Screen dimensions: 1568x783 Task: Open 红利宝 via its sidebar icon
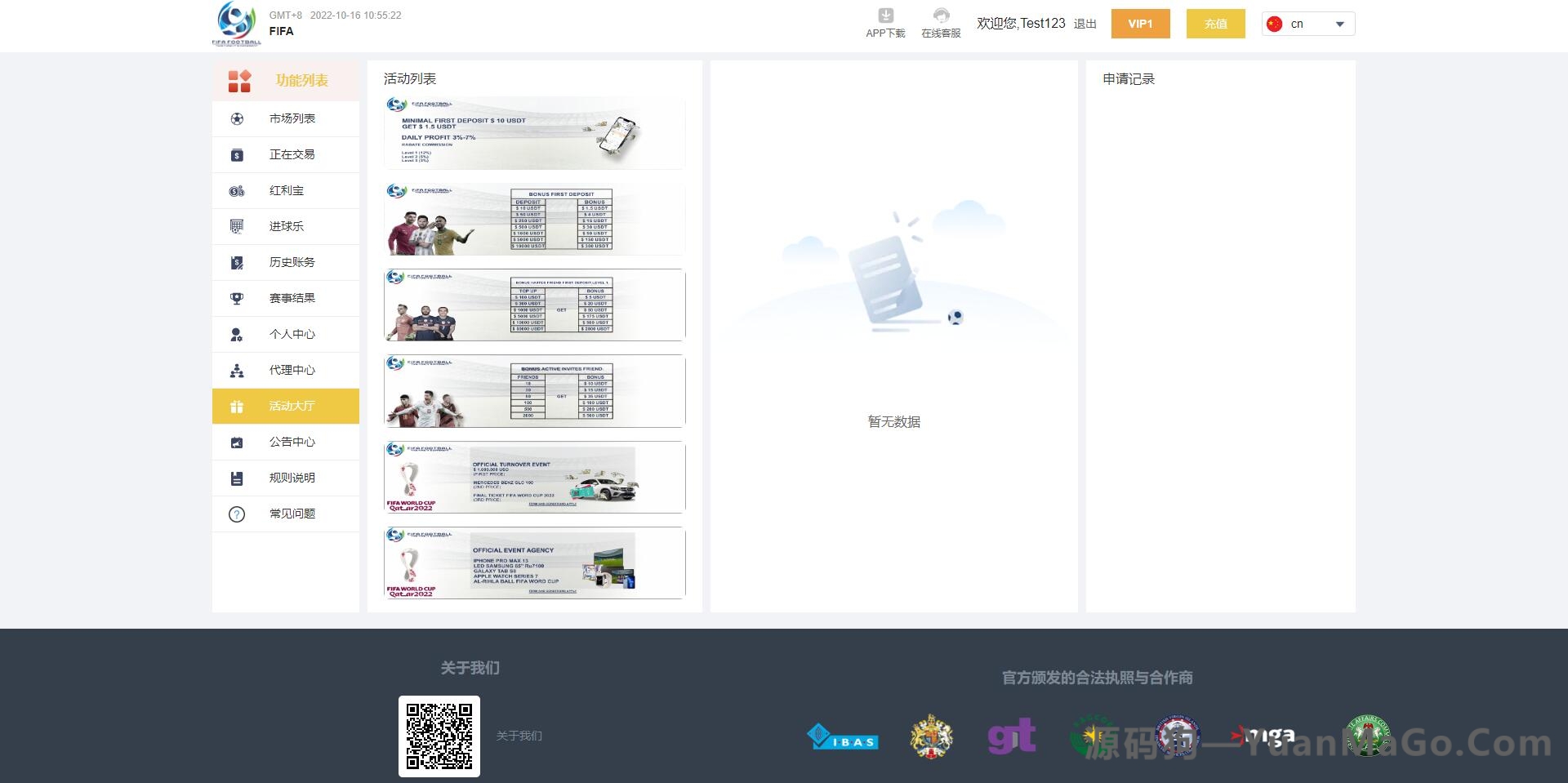tap(236, 190)
